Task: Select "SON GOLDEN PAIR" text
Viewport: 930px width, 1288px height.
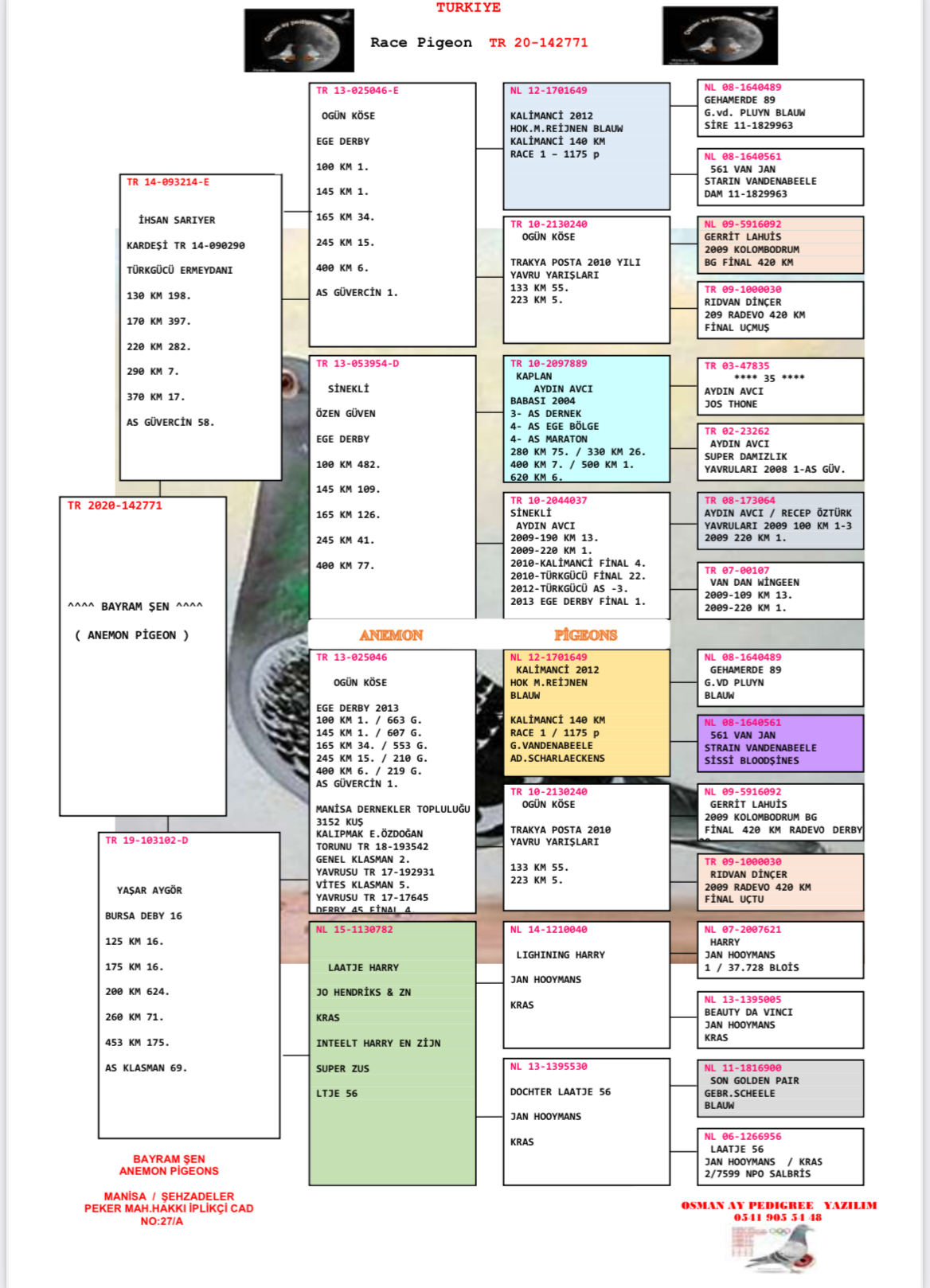Action: point(755,1080)
